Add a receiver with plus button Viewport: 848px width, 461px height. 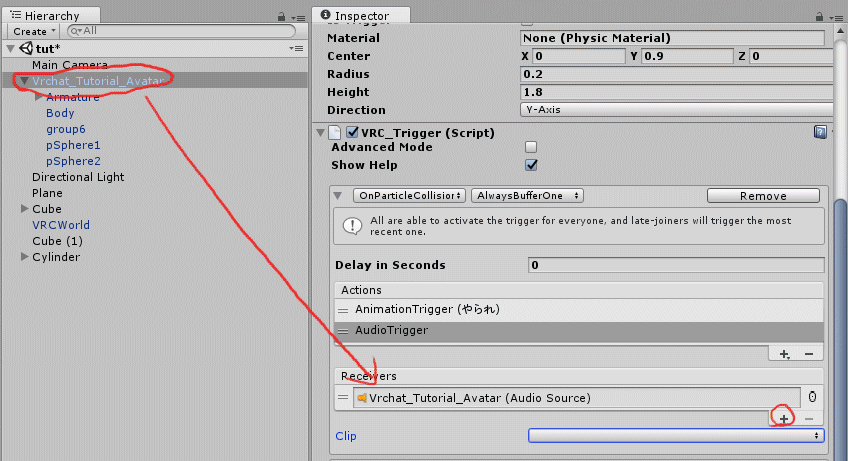(784, 419)
